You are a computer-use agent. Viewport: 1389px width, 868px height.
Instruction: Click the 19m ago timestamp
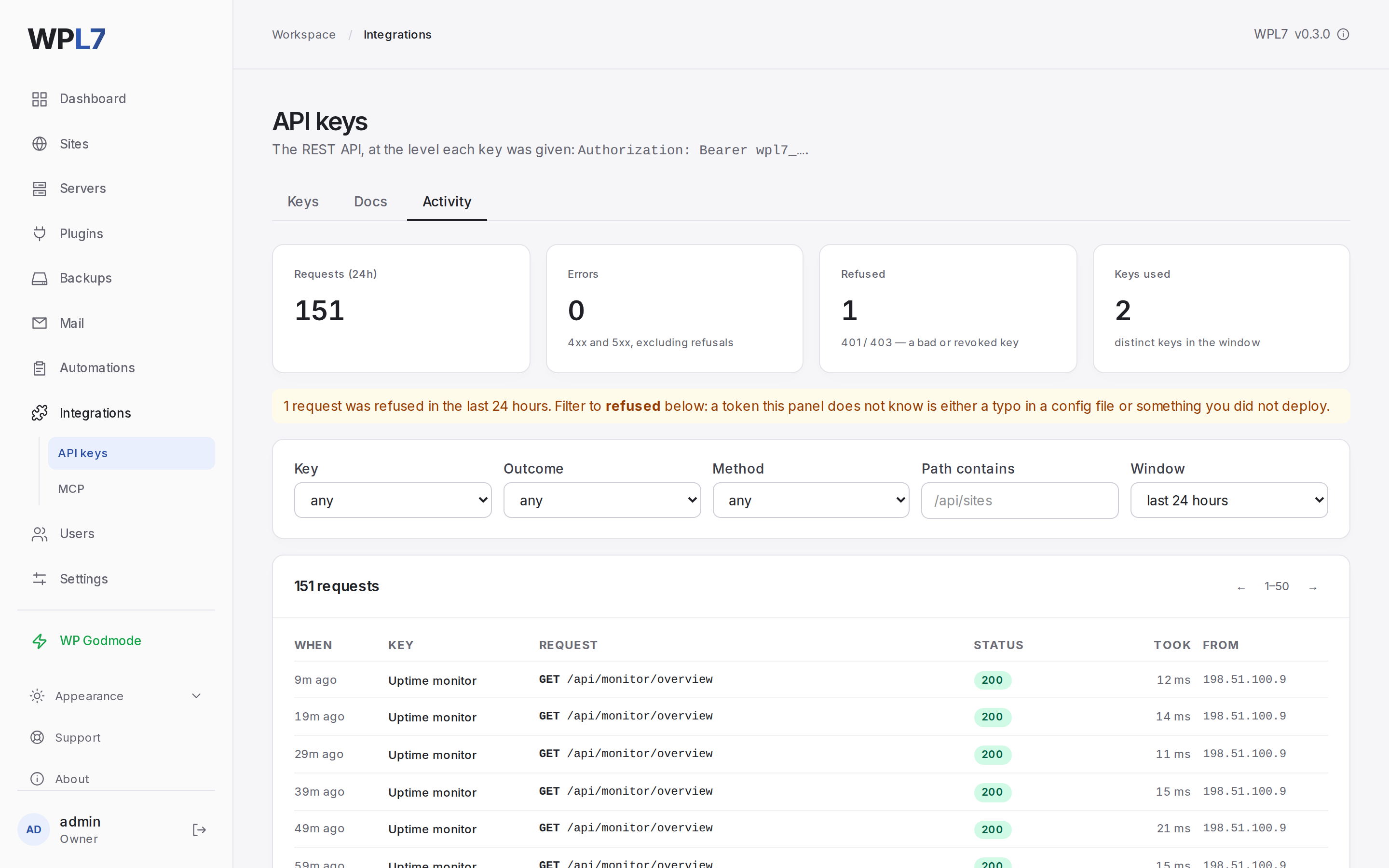[x=319, y=717]
